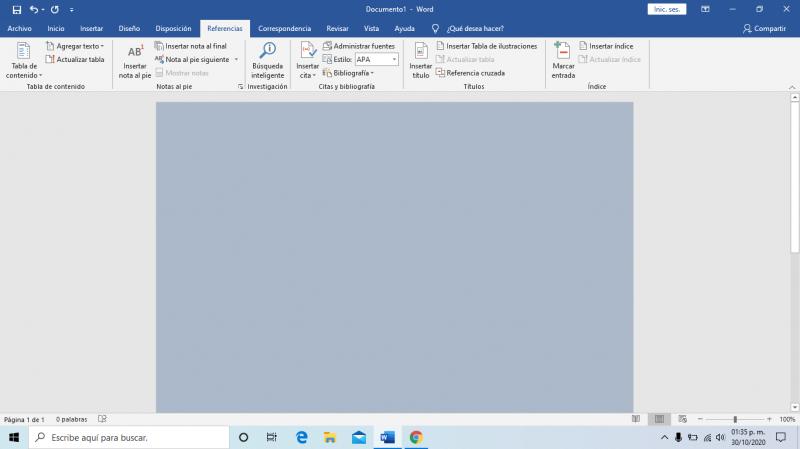Open the Estilo APA dropdown

pyautogui.click(x=377, y=60)
